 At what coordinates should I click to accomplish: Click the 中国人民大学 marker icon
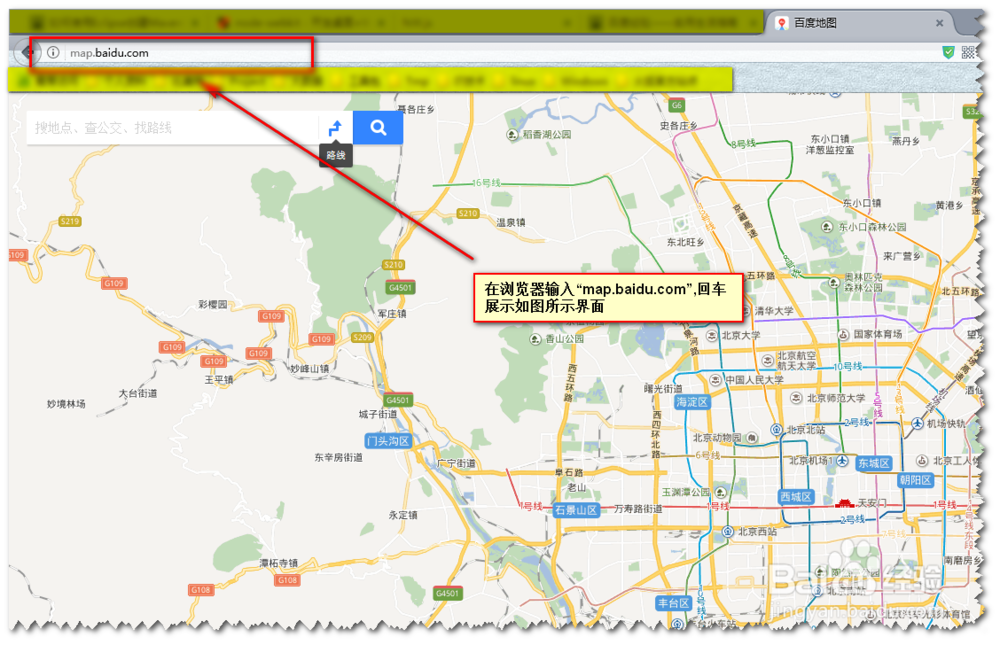[x=716, y=380]
